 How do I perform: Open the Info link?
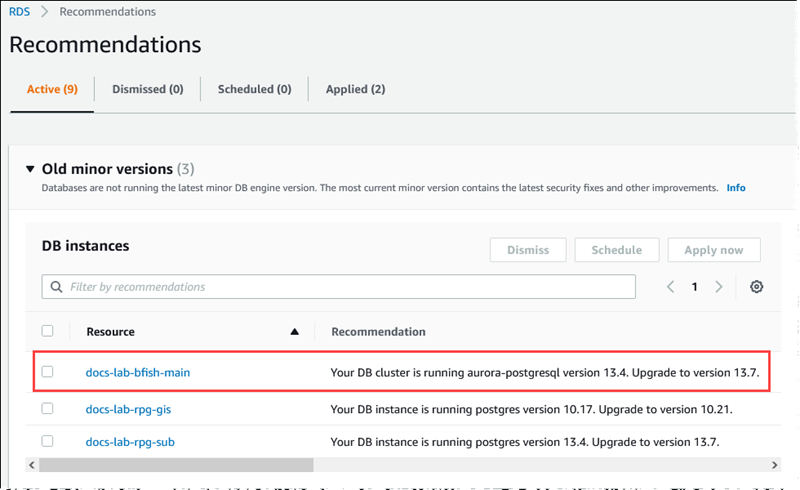(x=735, y=188)
